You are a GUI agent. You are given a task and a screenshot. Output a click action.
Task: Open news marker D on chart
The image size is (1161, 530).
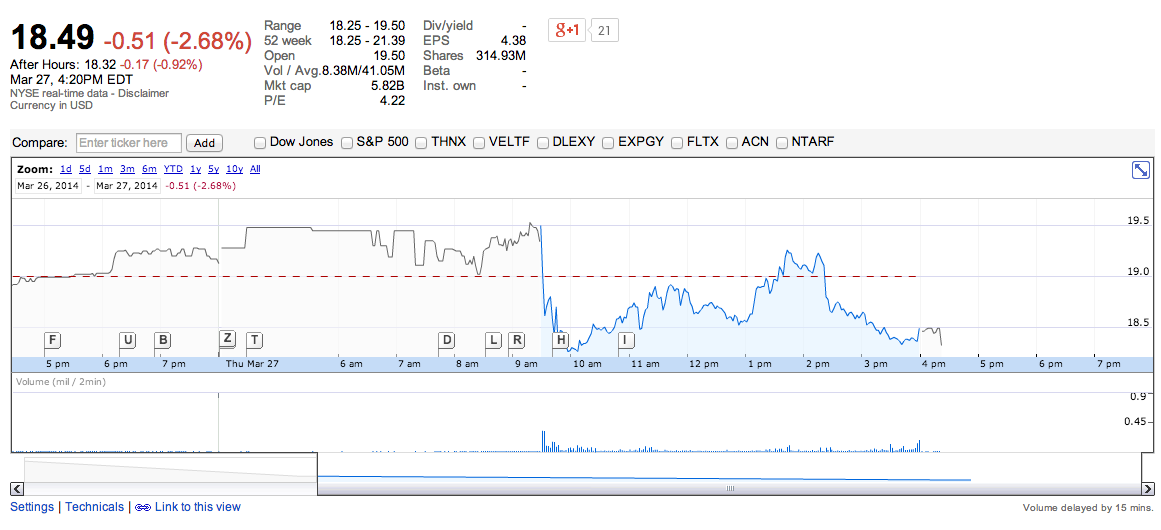(446, 341)
